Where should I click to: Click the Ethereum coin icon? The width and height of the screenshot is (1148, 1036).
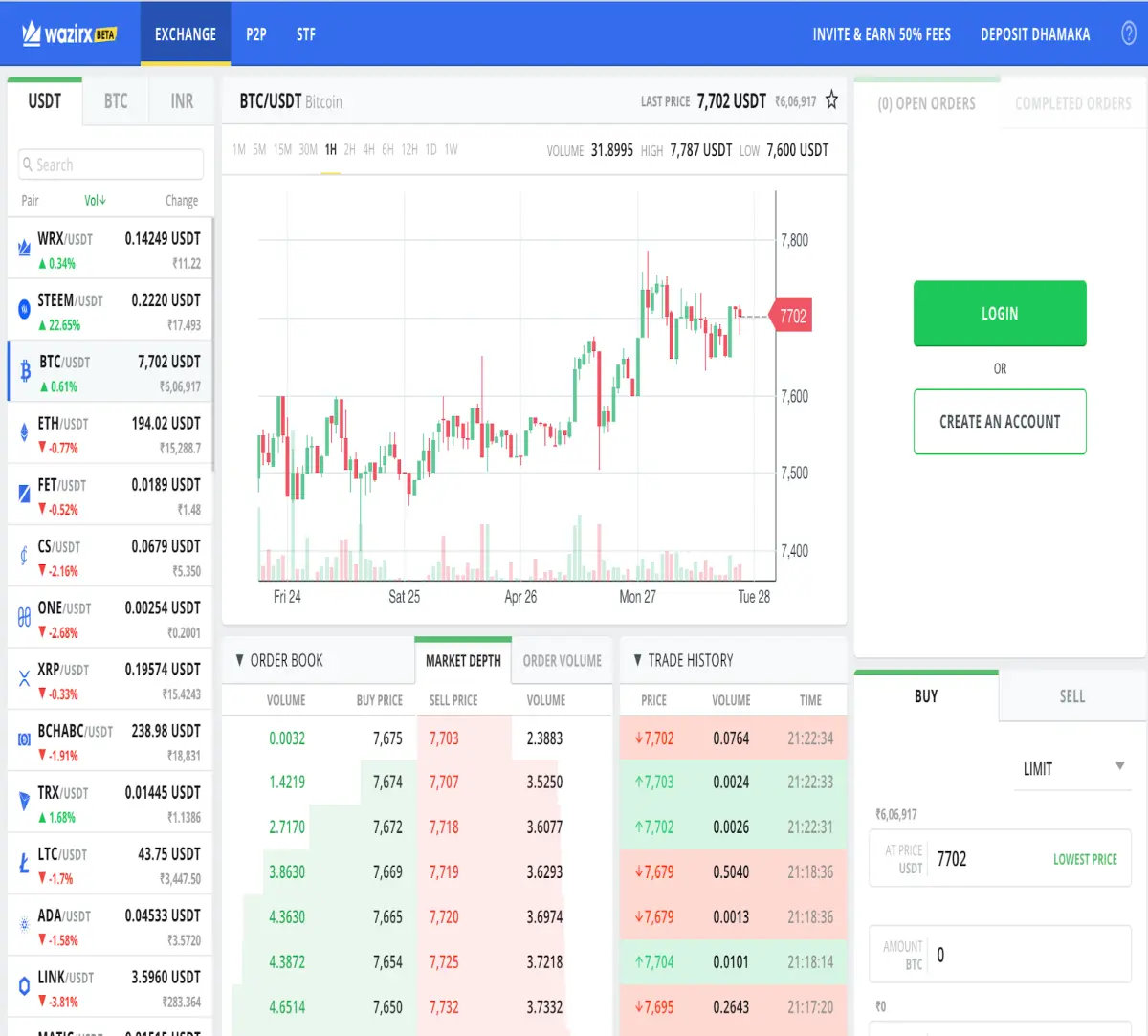(x=24, y=433)
